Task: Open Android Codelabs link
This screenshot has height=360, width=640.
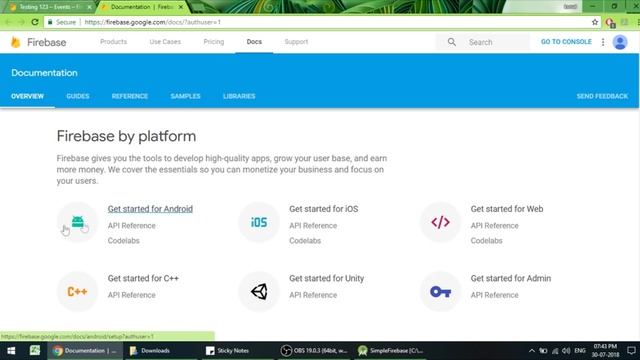Action: click(x=124, y=241)
